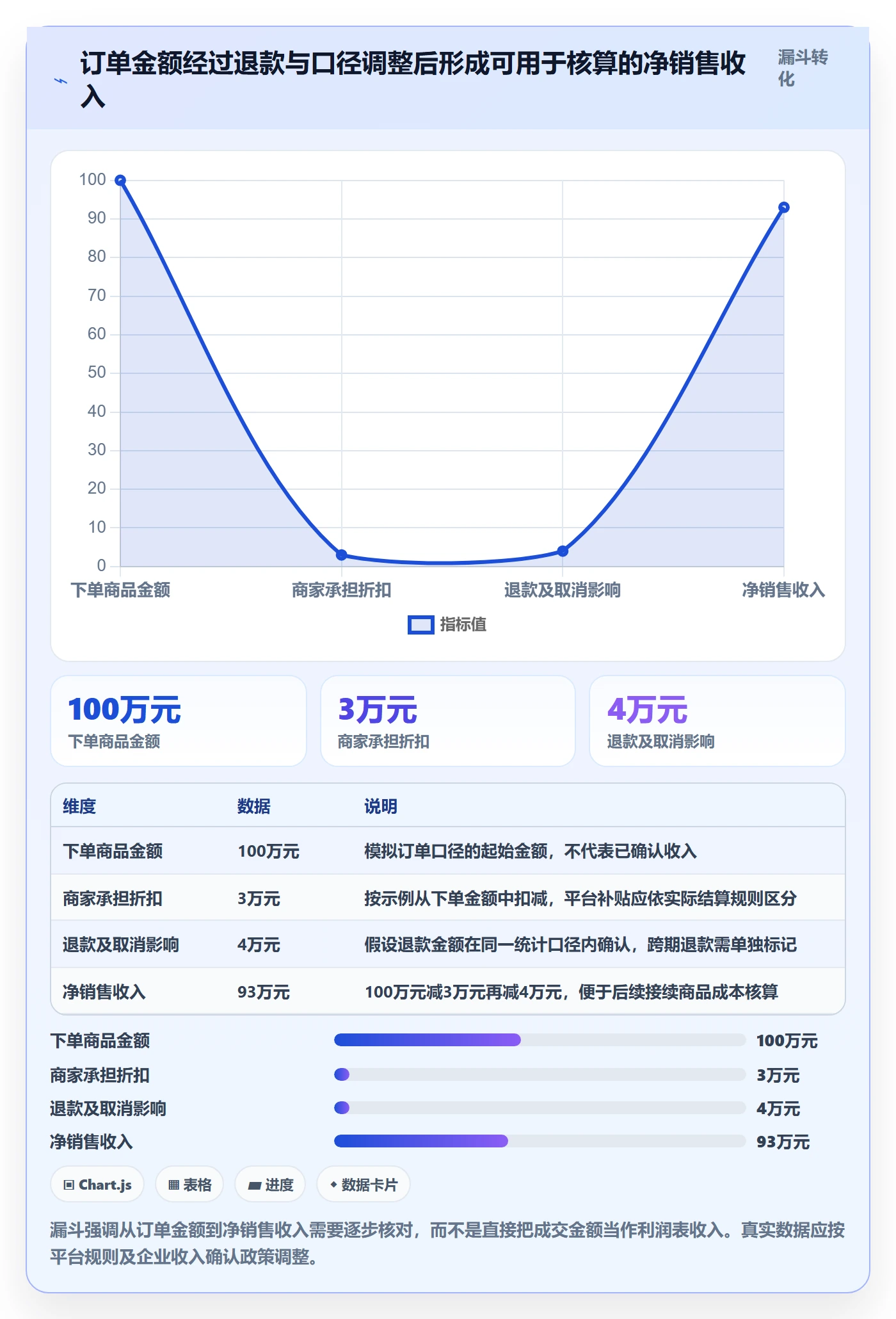The image size is (896, 1319).
Task: Click the 退款及取消影响 data point on the chart
Action: [563, 551]
